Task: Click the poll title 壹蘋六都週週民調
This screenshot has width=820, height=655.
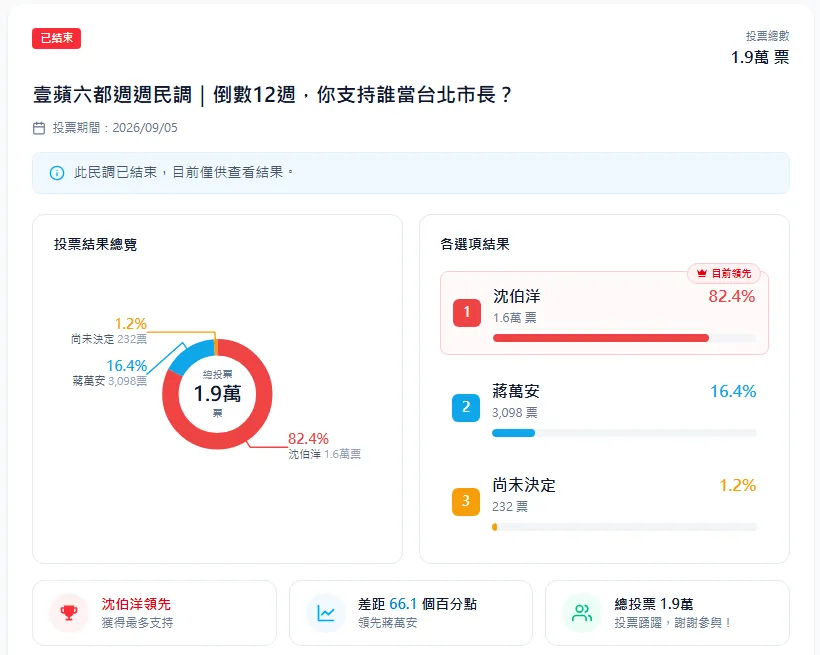Action: [x=272, y=95]
